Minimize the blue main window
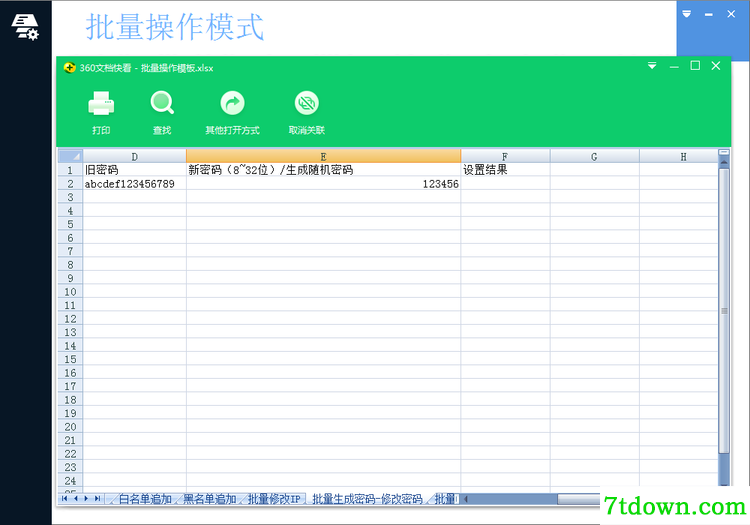This screenshot has width=750, height=525. click(709, 14)
